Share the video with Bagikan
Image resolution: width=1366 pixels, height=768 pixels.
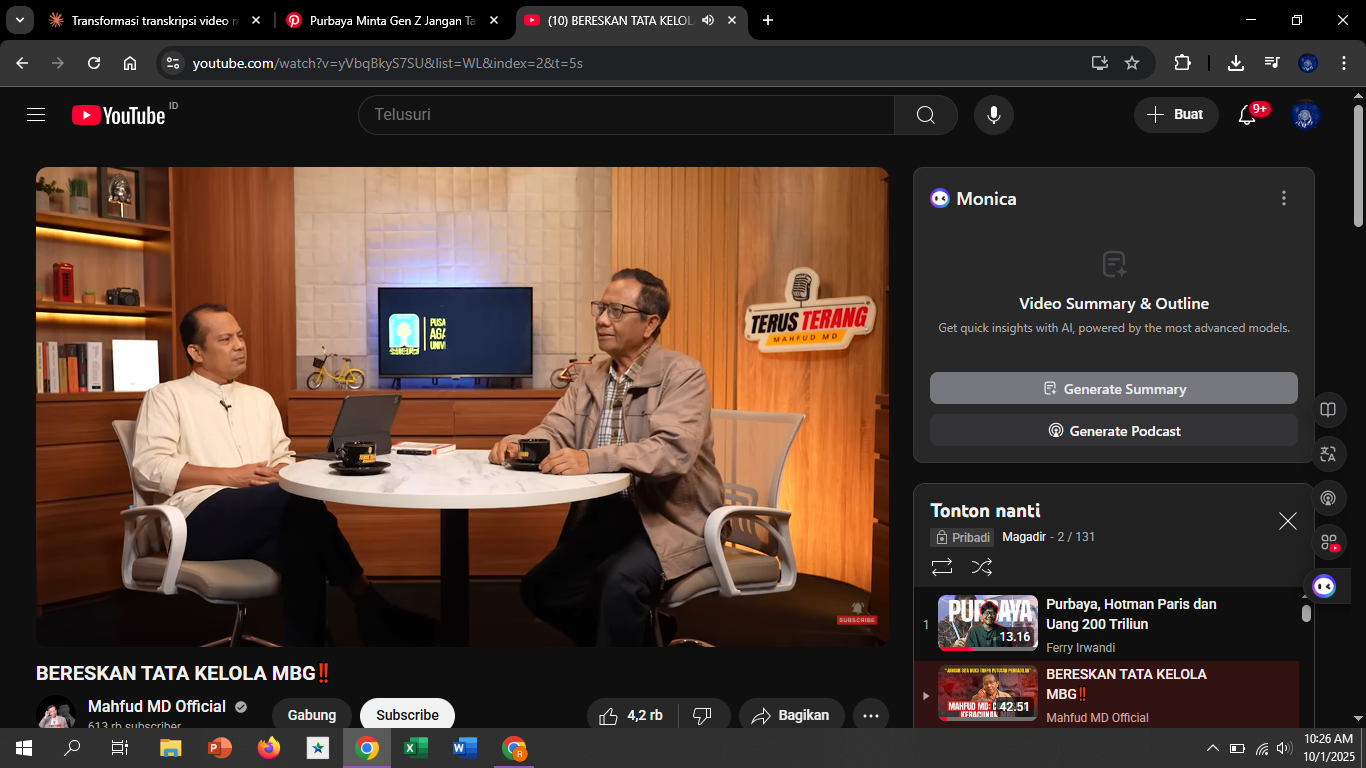coord(791,715)
